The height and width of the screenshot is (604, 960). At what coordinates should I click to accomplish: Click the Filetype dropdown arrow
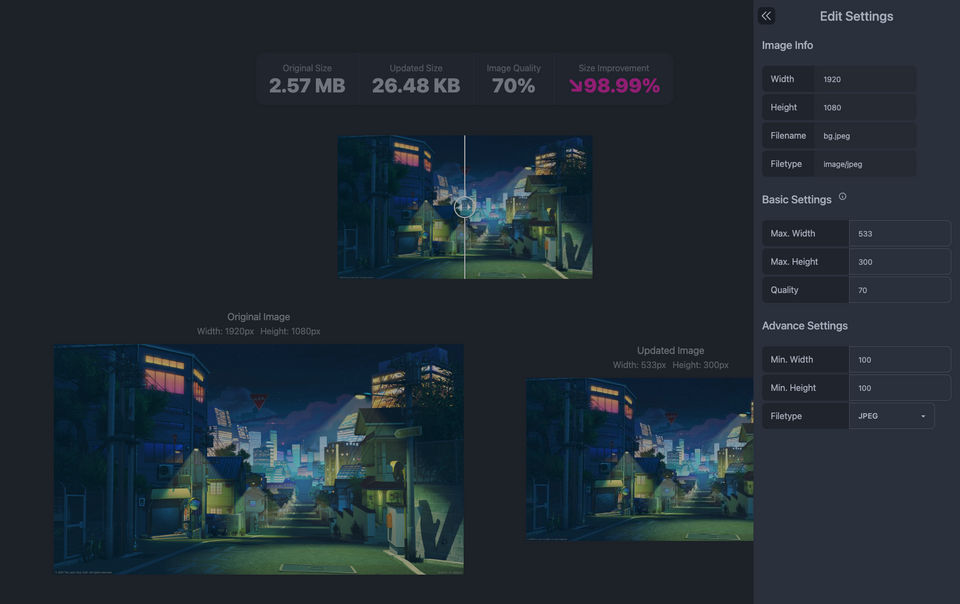[923, 416]
